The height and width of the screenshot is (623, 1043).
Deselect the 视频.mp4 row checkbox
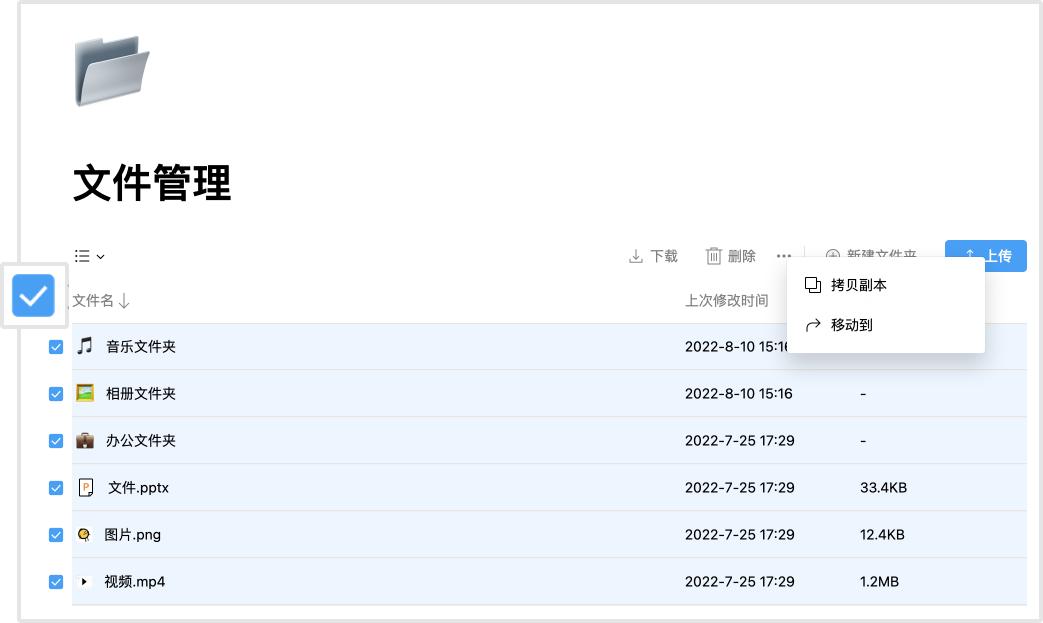(x=56, y=582)
